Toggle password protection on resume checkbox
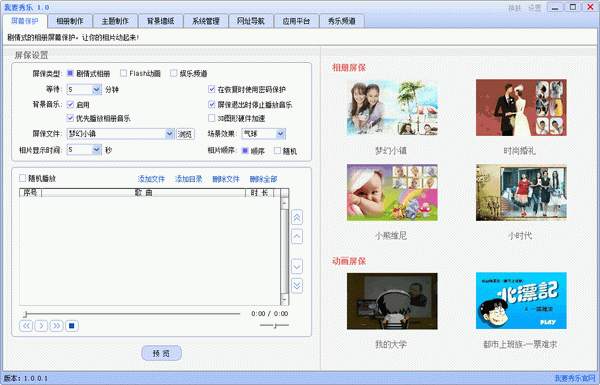This screenshot has height=385, width=600. (x=212, y=89)
